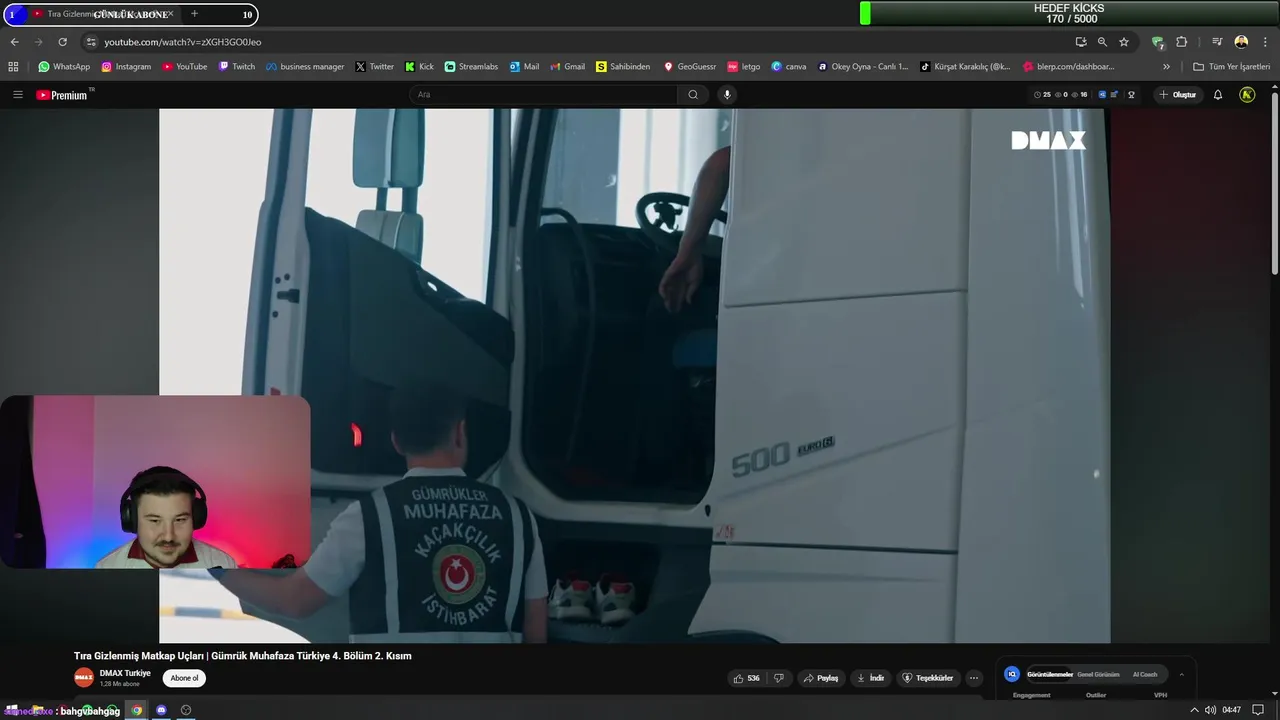Open the canva bookmark
The image size is (1280, 720).
pos(789,67)
